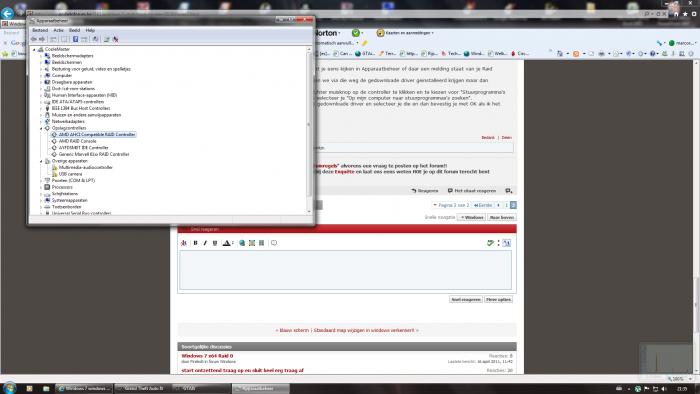Viewport: 700px width, 394px height.
Task: Click the back arrow in Apparaatbeheer toolbar
Action: pos(33,39)
